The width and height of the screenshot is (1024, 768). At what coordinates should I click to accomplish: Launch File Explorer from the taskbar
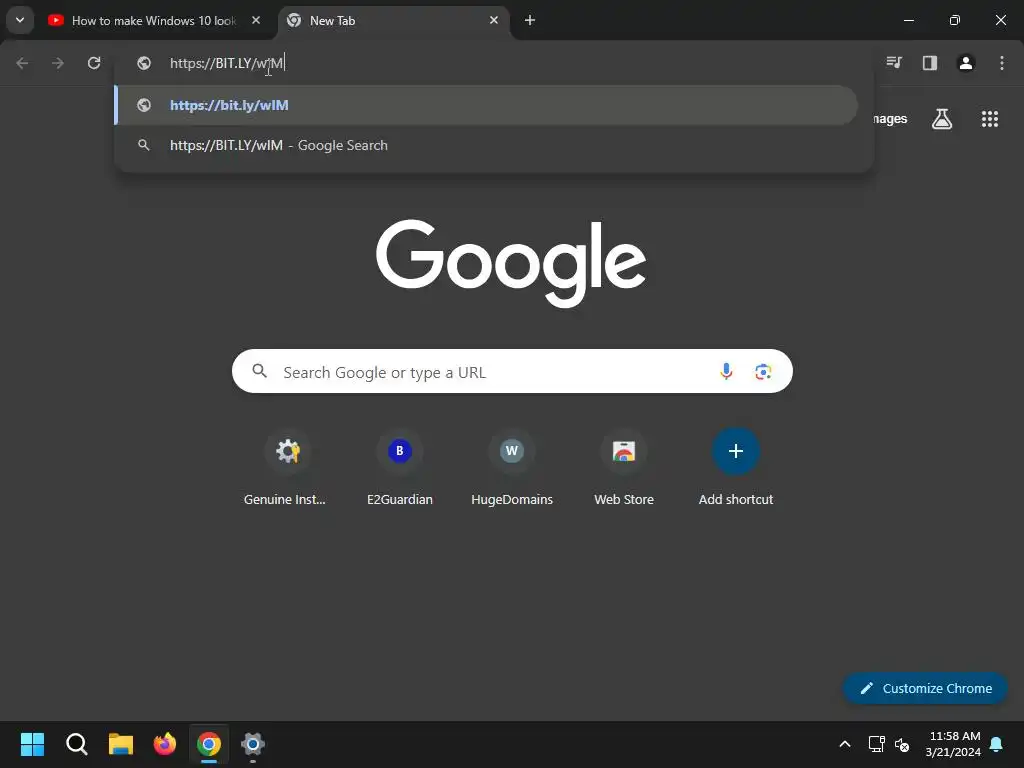(x=121, y=744)
